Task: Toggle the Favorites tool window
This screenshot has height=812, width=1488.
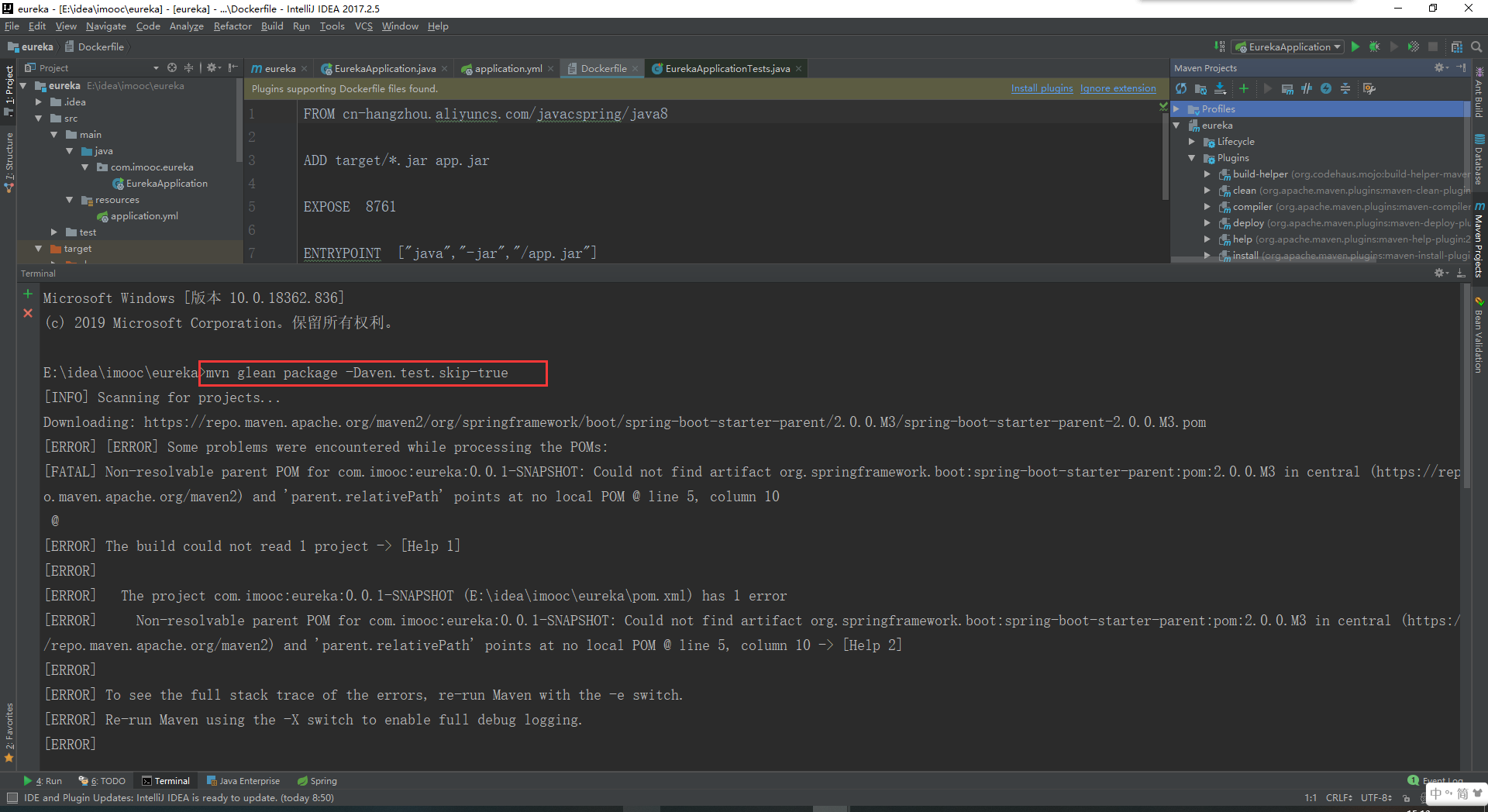Action: [9, 733]
